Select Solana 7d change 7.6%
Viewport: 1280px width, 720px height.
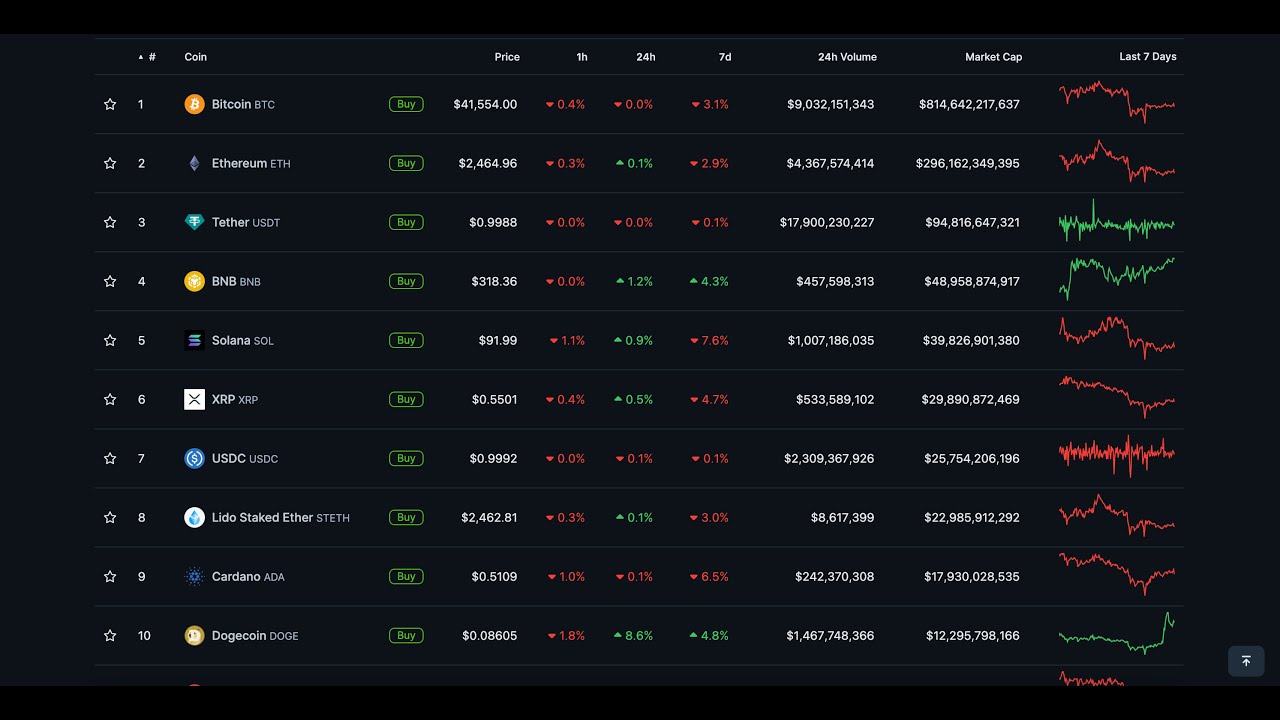tap(709, 340)
